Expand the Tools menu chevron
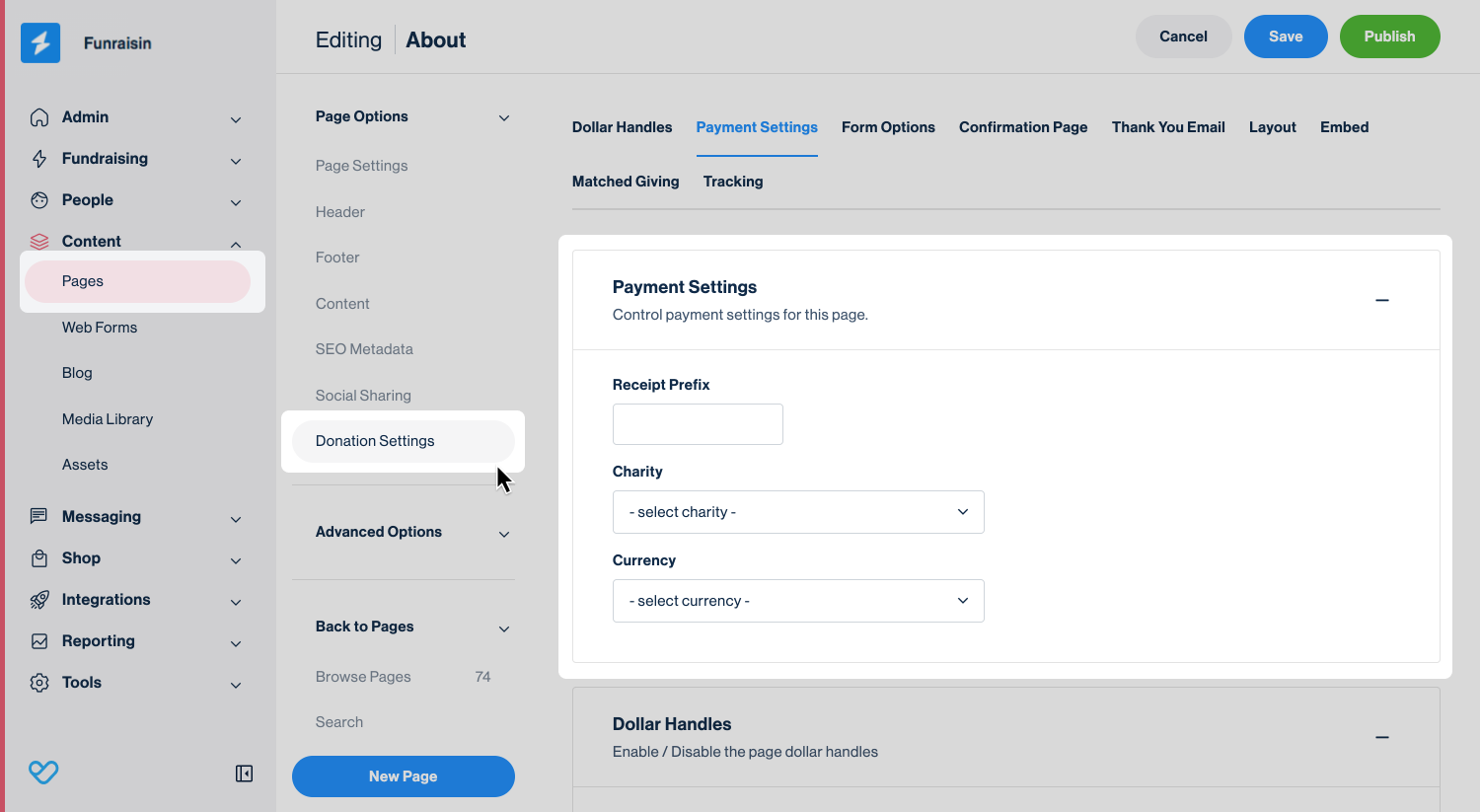This screenshot has height=812, width=1480. [x=236, y=685]
